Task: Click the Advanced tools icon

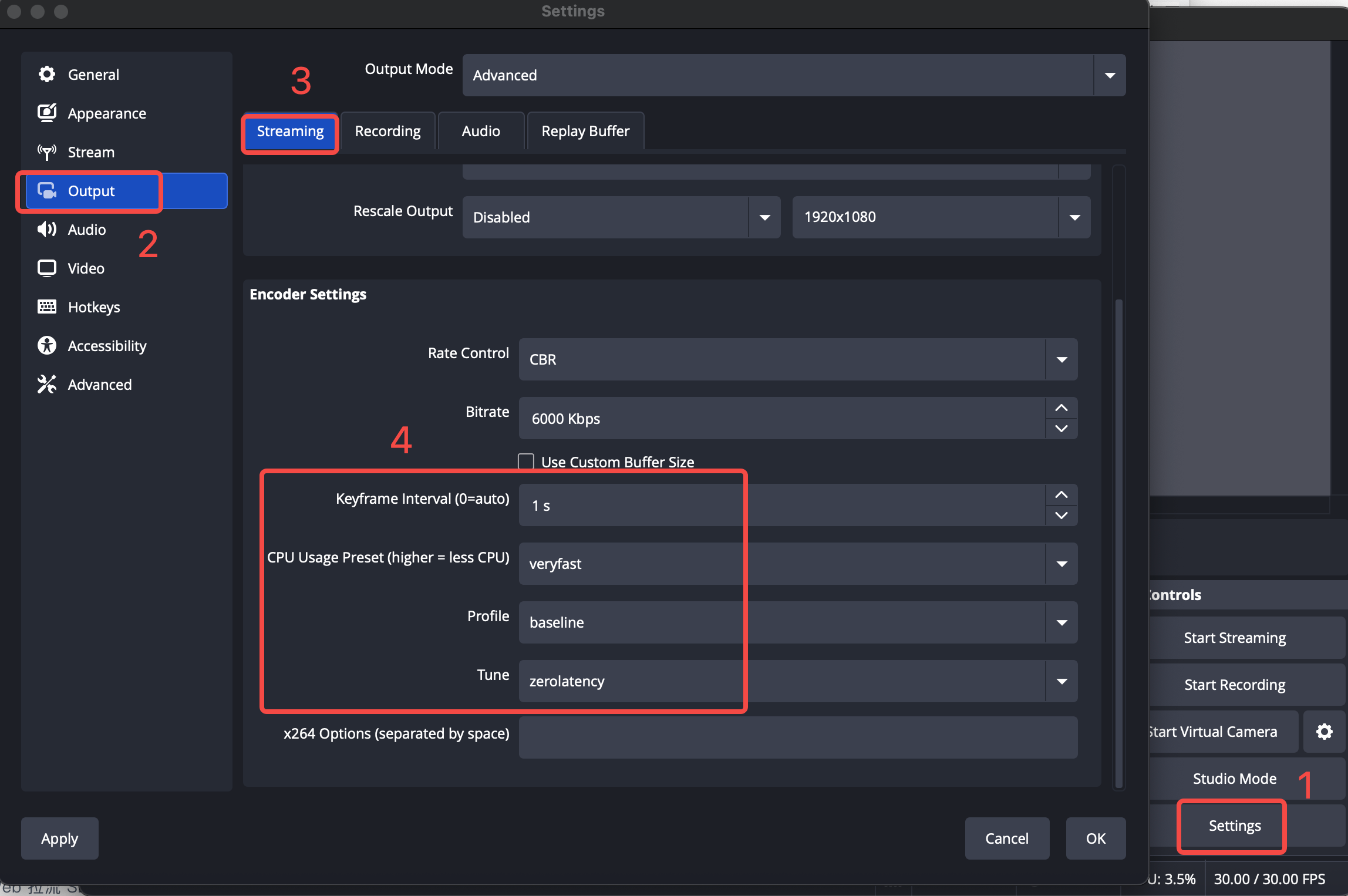Action: (47, 384)
